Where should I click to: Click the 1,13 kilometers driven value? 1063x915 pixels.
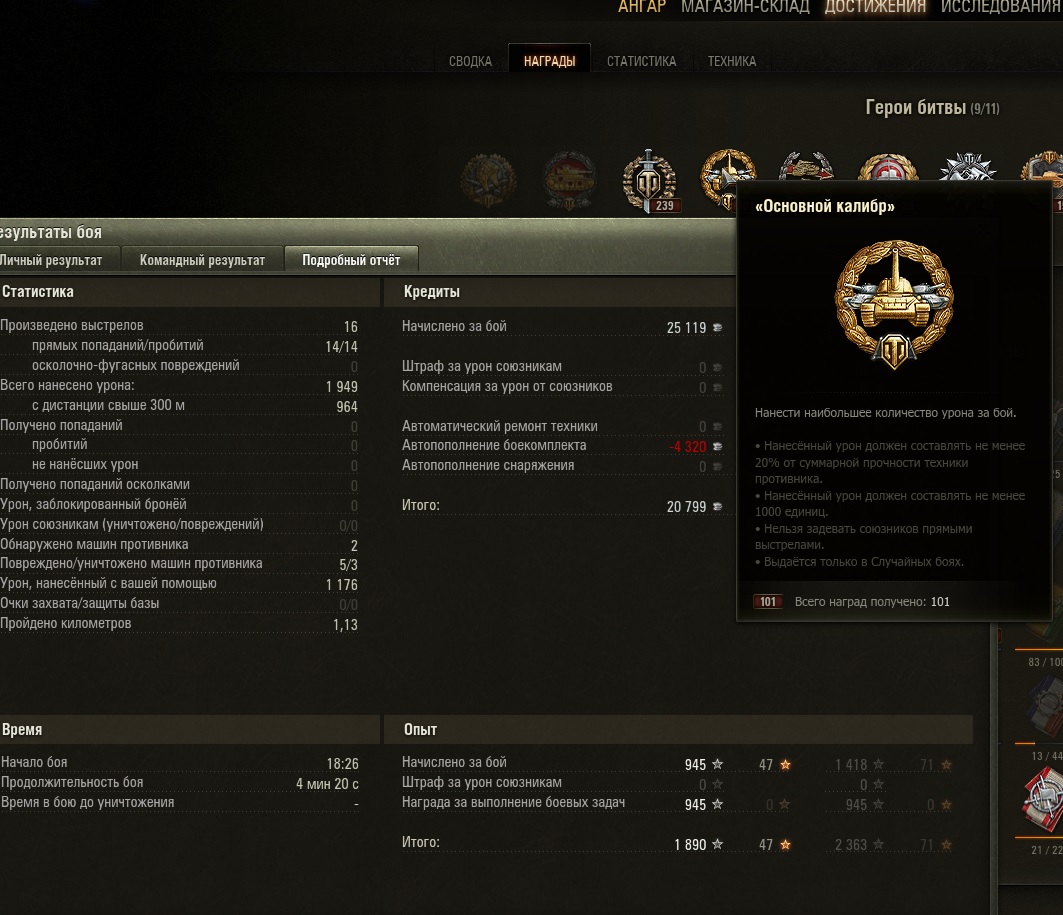pos(345,624)
